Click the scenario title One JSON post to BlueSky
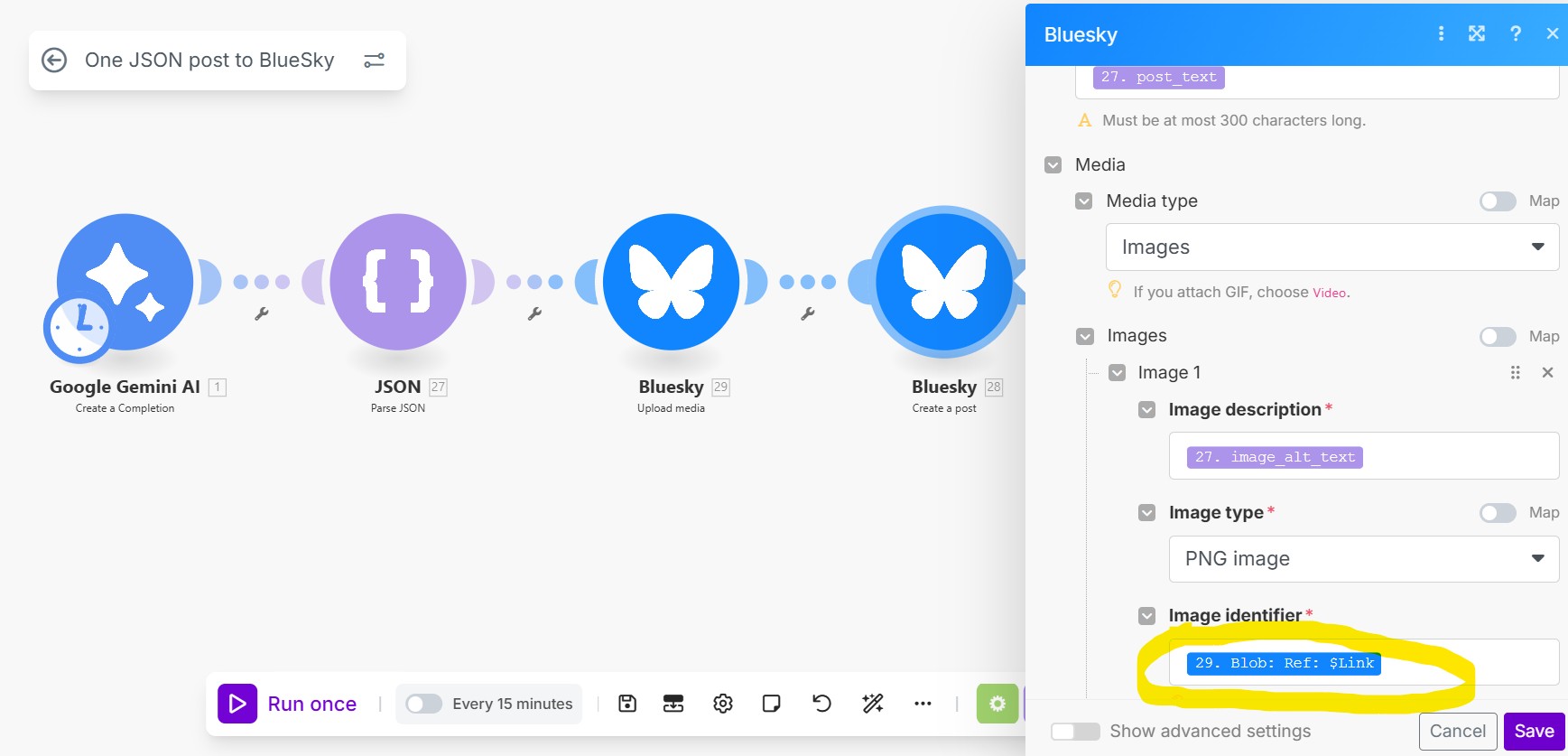 [x=209, y=61]
